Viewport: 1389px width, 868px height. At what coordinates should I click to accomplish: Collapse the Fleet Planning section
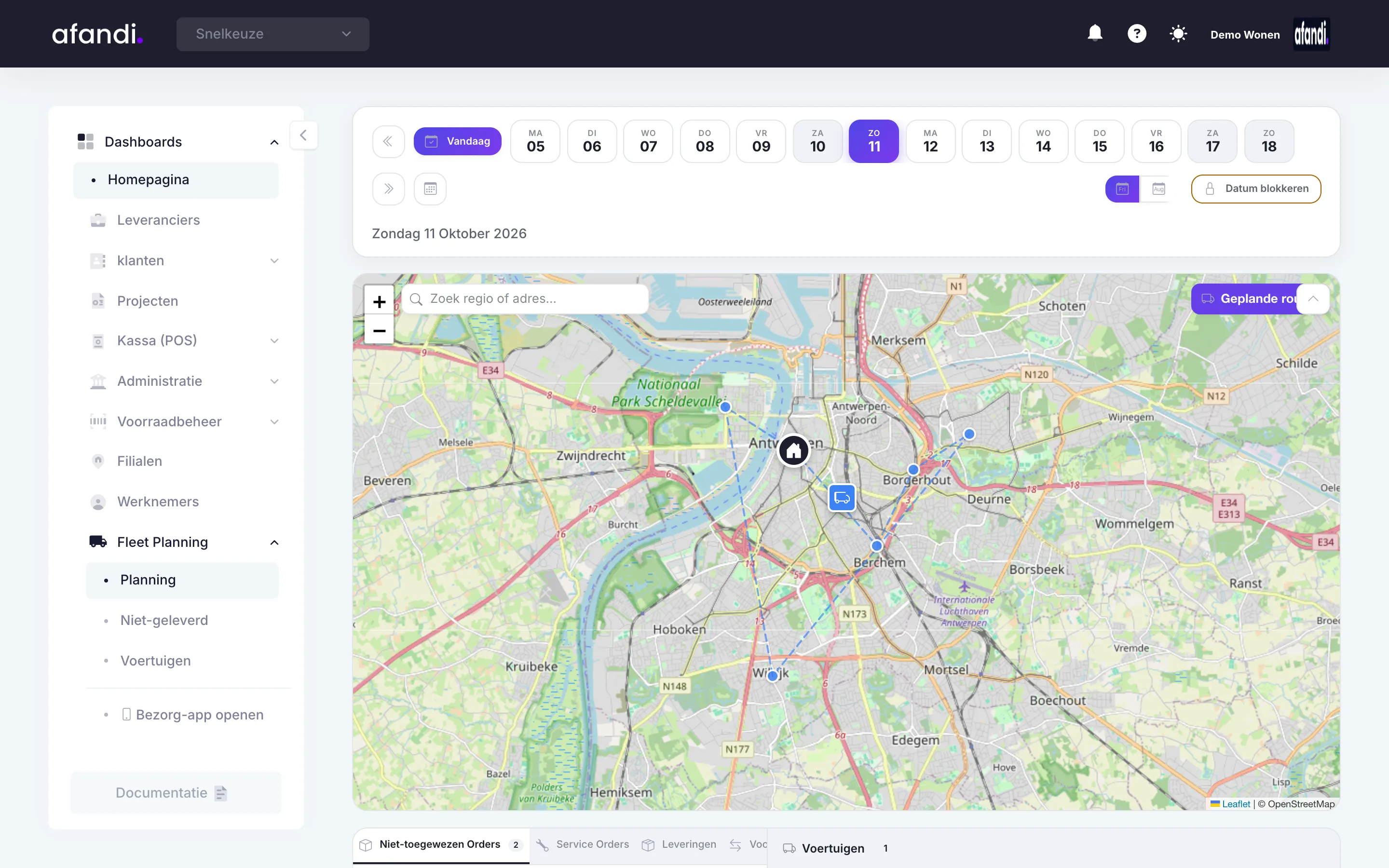click(x=274, y=542)
